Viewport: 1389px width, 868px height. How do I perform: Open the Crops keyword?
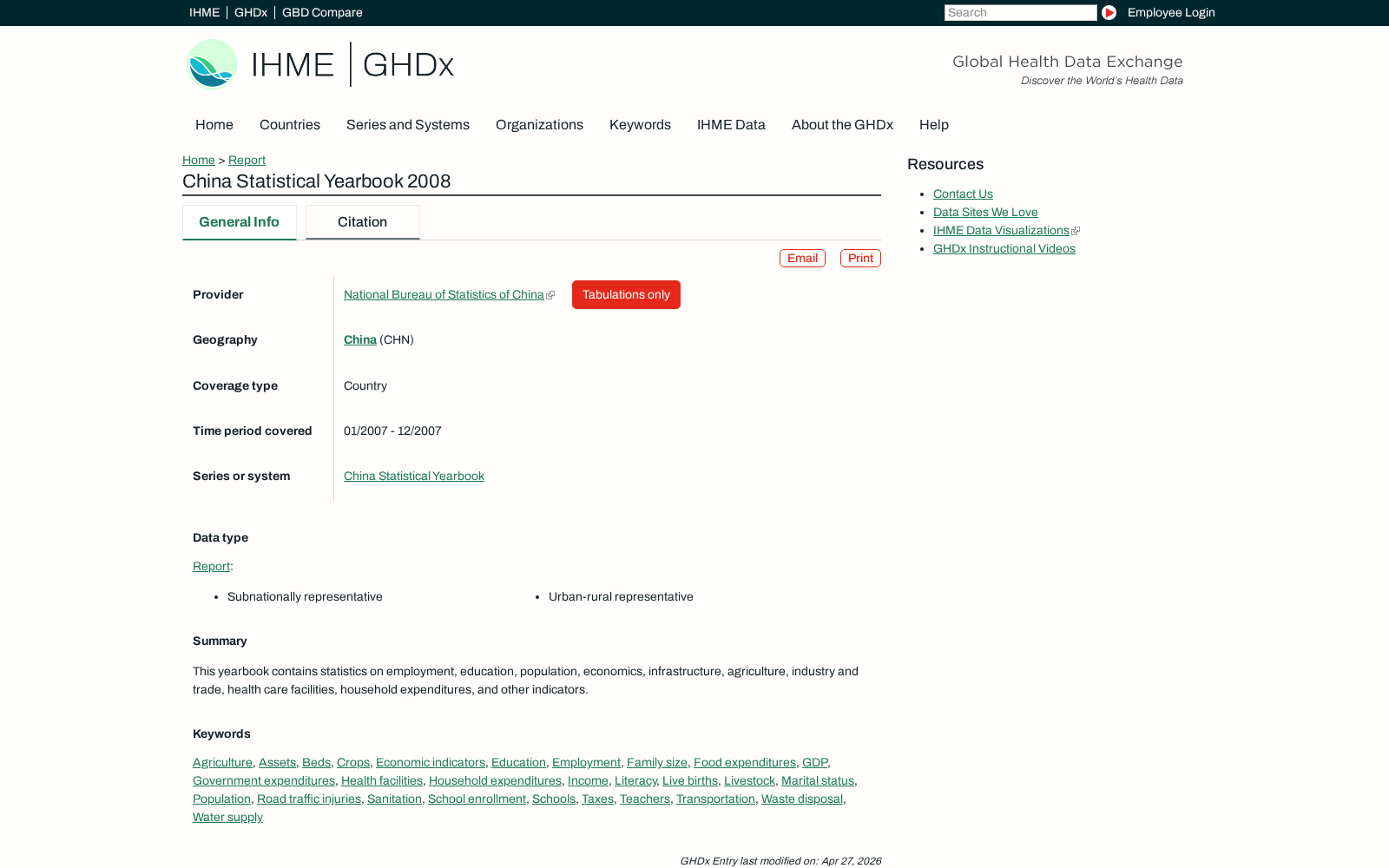coord(353,762)
